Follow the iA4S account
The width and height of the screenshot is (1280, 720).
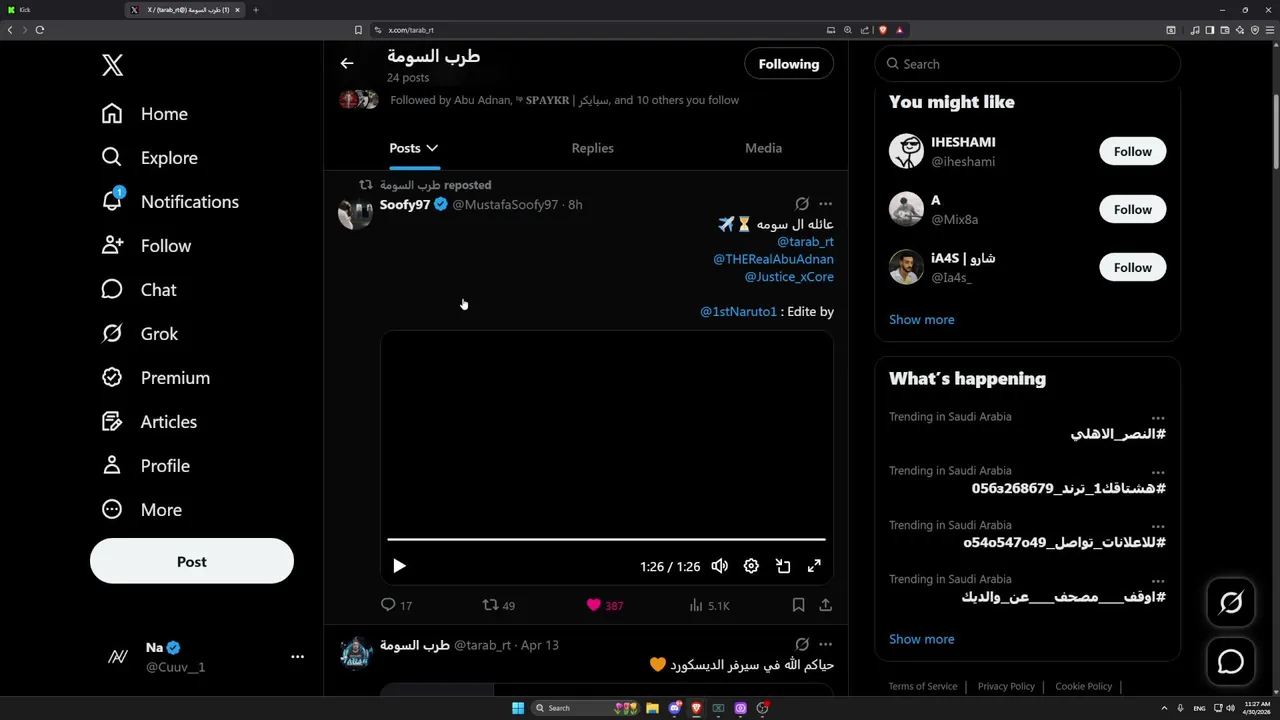pyautogui.click(x=1133, y=268)
